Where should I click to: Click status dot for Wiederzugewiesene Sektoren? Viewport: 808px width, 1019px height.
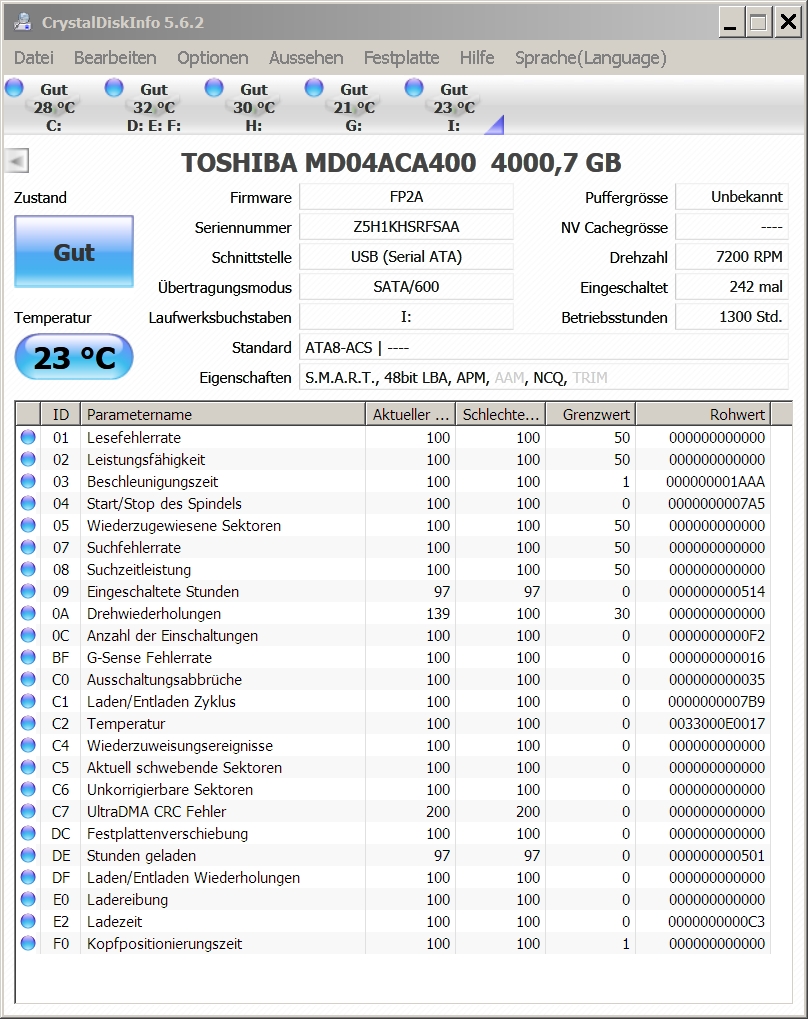click(x=28, y=525)
